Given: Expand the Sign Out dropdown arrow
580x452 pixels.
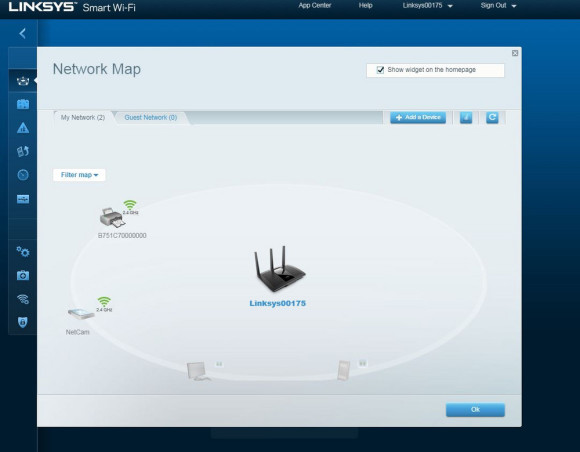Looking at the screenshot, I should [x=514, y=6].
